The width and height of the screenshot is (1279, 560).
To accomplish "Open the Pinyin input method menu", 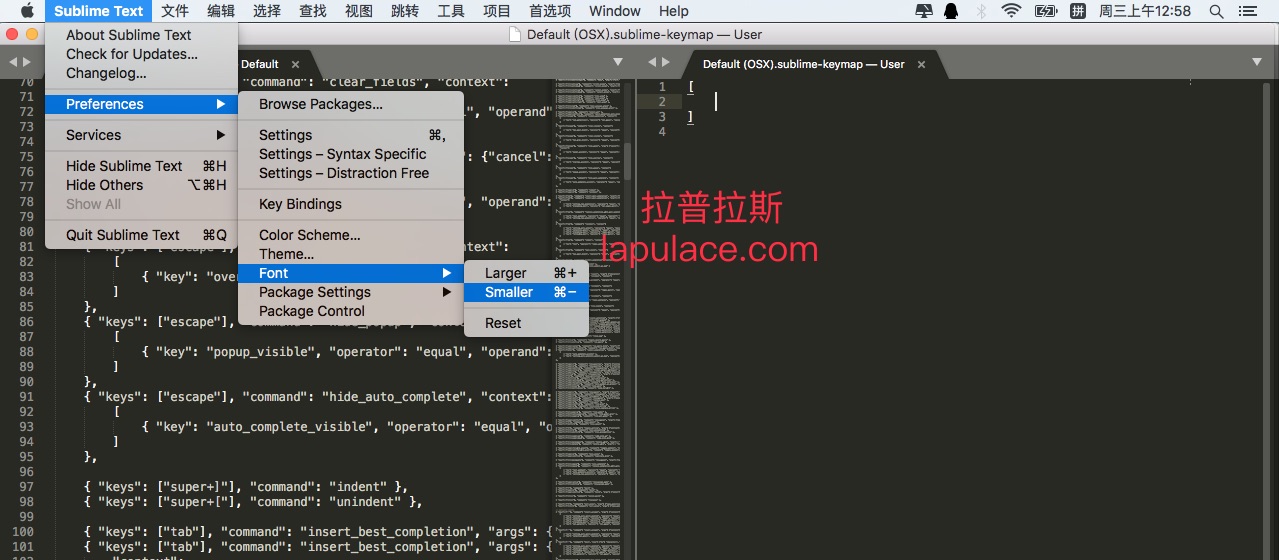I will pos(1078,11).
